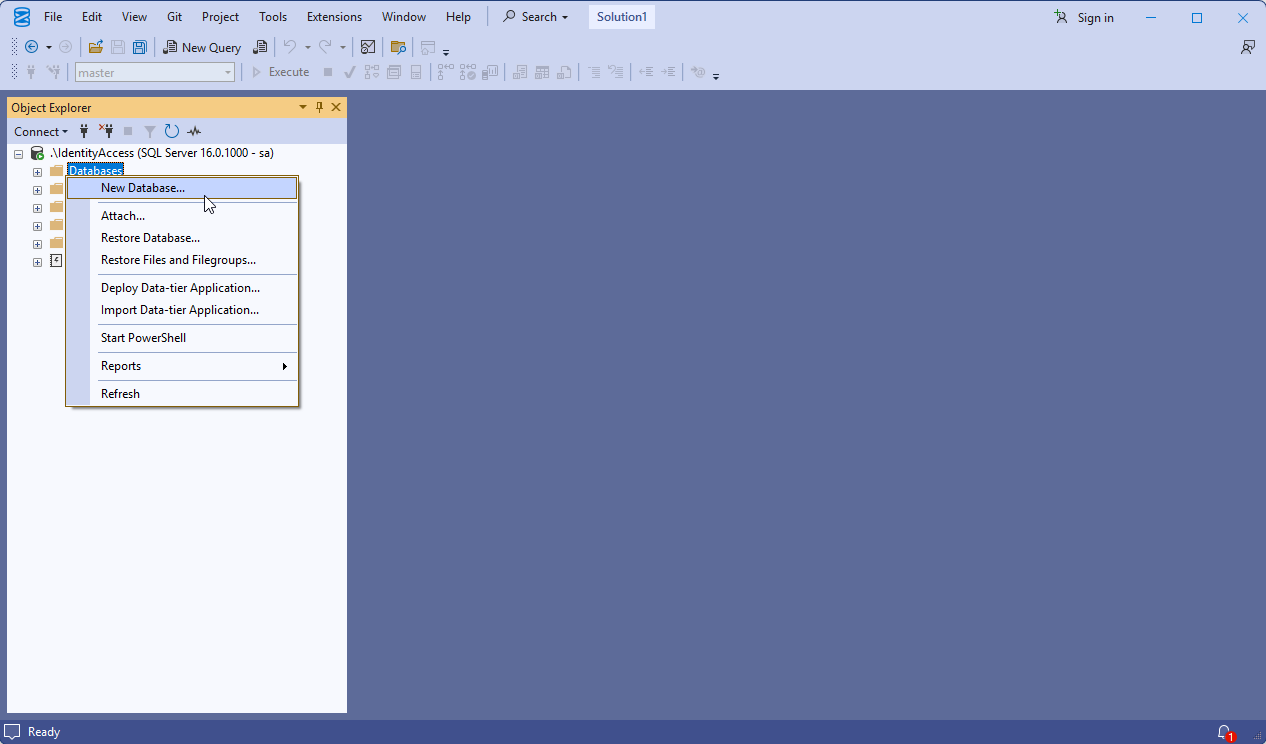
Task: Open the Open File folder icon
Action: coord(96,47)
